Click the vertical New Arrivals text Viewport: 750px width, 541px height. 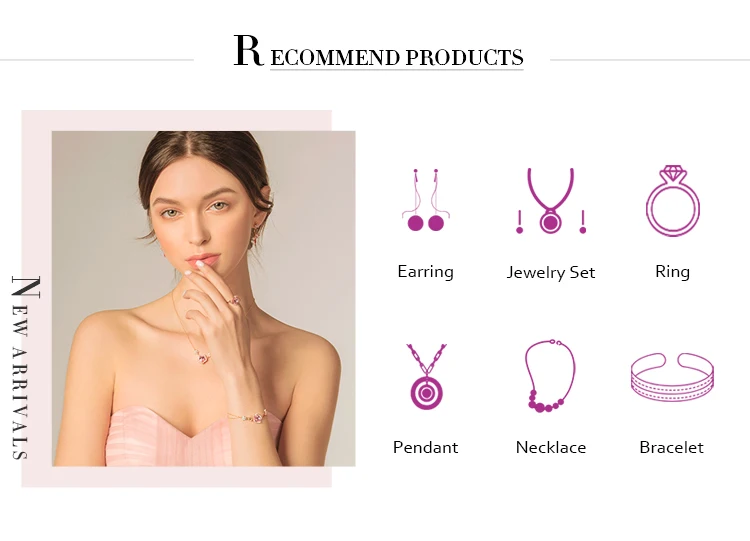[x=25, y=367]
